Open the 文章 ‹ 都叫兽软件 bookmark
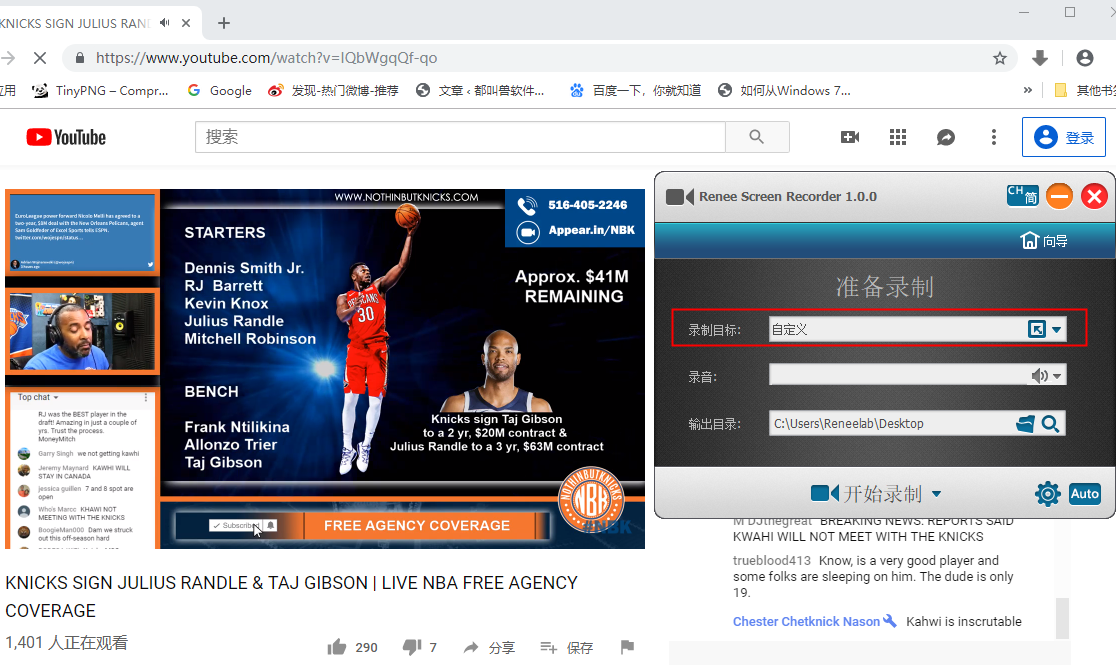Viewport: 1116px width, 665px height. coord(480,90)
